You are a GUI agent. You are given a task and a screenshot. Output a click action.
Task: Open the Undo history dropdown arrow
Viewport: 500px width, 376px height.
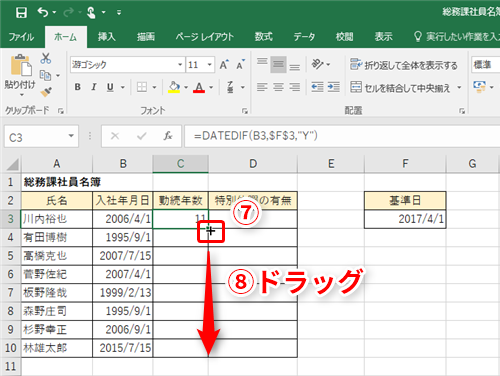tap(54, 13)
